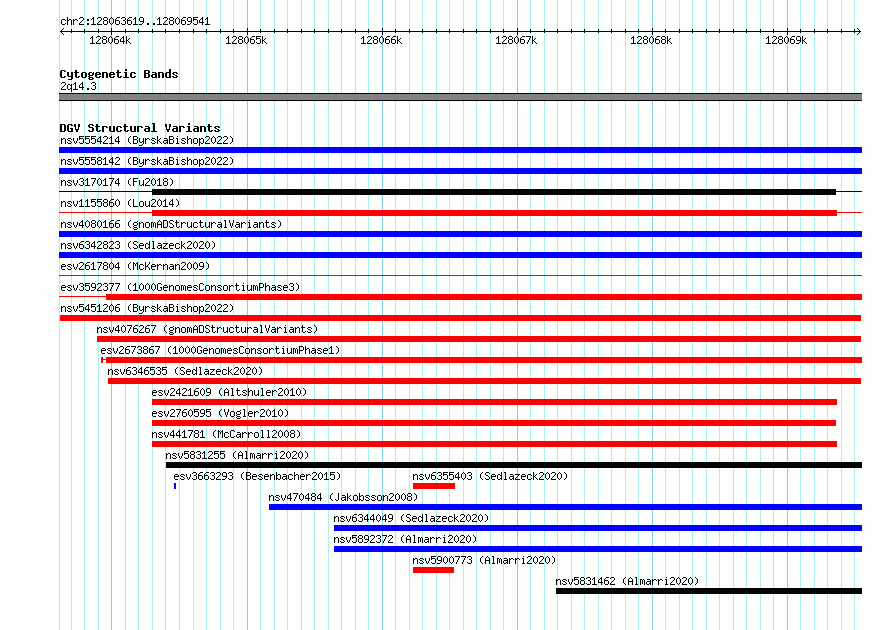Click short red bar under nsv5900773
This screenshot has height=630, width=890.
click(x=433, y=570)
